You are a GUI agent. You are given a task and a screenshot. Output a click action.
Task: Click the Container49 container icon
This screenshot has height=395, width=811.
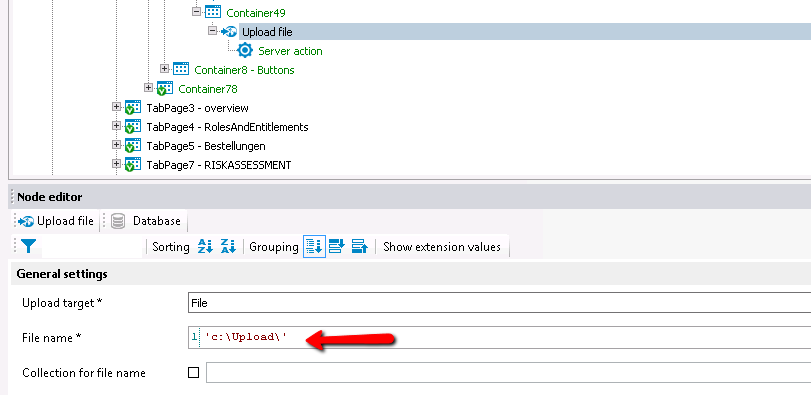pyautogui.click(x=213, y=12)
